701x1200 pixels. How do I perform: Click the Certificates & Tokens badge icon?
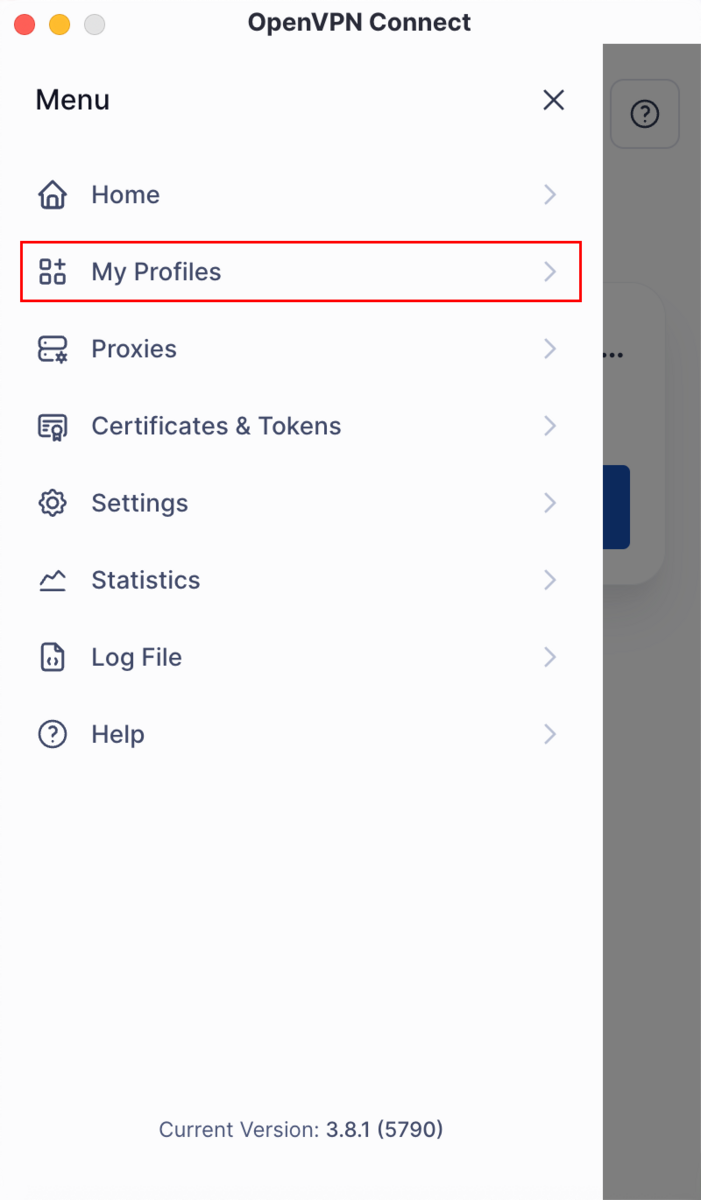click(52, 426)
